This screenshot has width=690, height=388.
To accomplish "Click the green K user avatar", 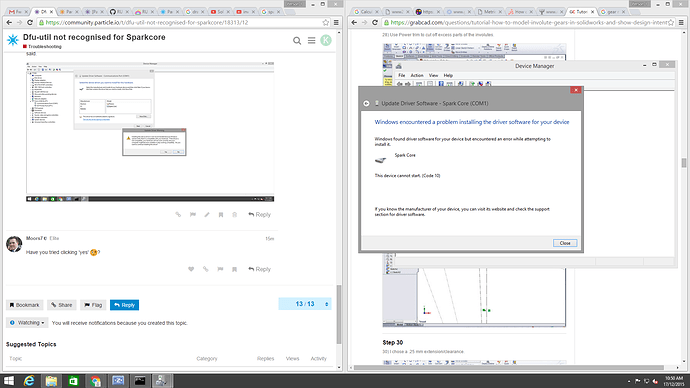I will (x=326, y=40).
